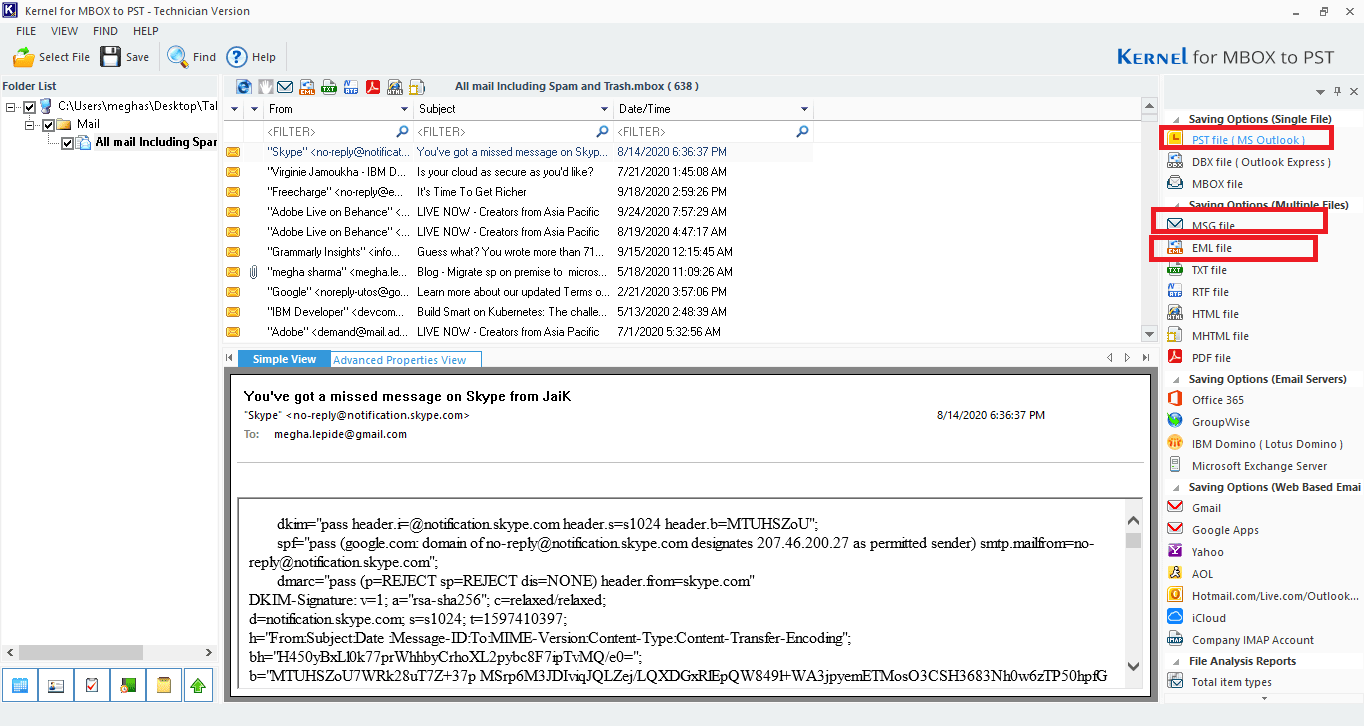The image size is (1364, 726).
Task: Click message body scrollbar down arrow
Action: click(x=1133, y=666)
